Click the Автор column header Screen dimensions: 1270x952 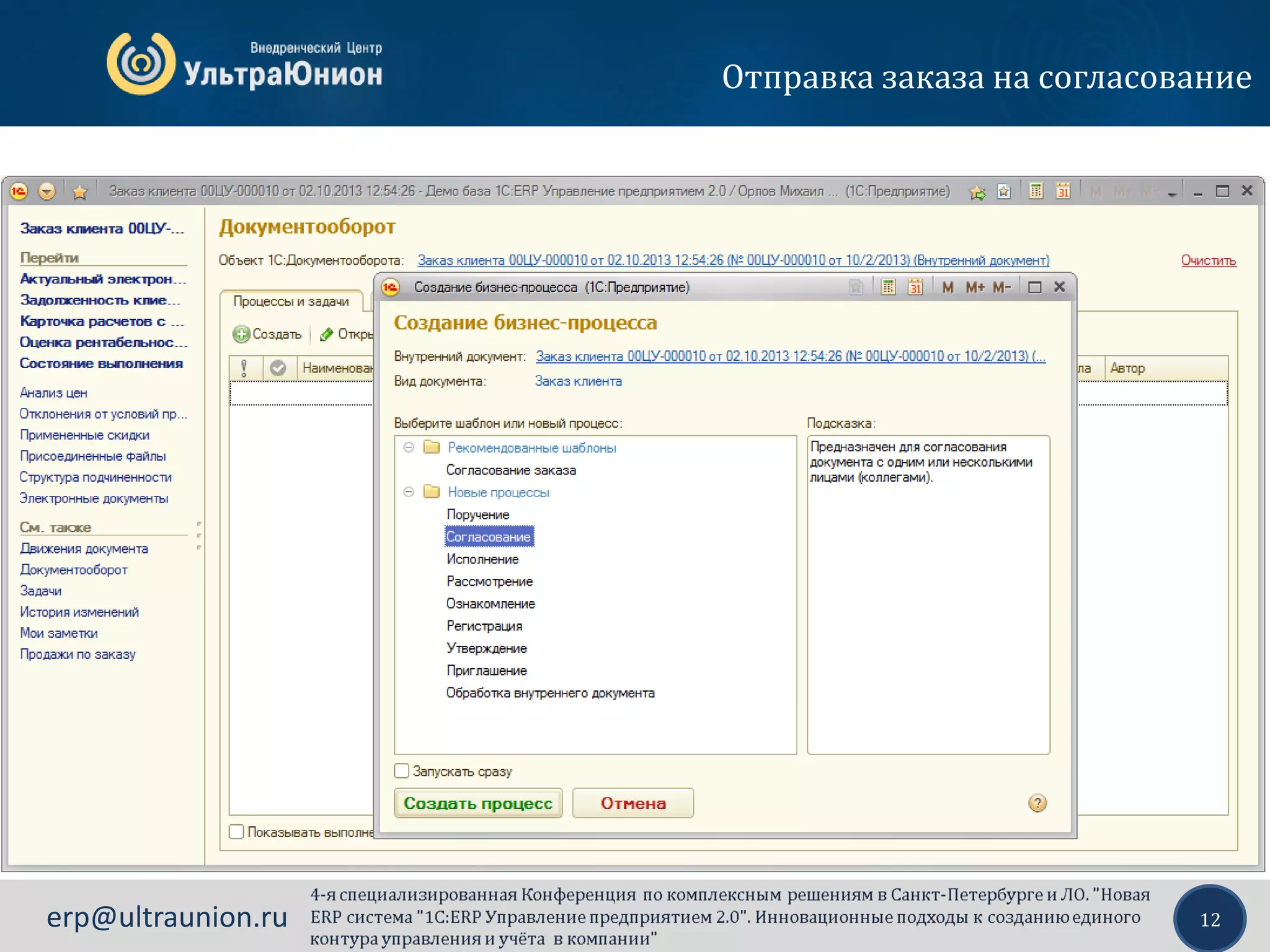click(1165, 368)
